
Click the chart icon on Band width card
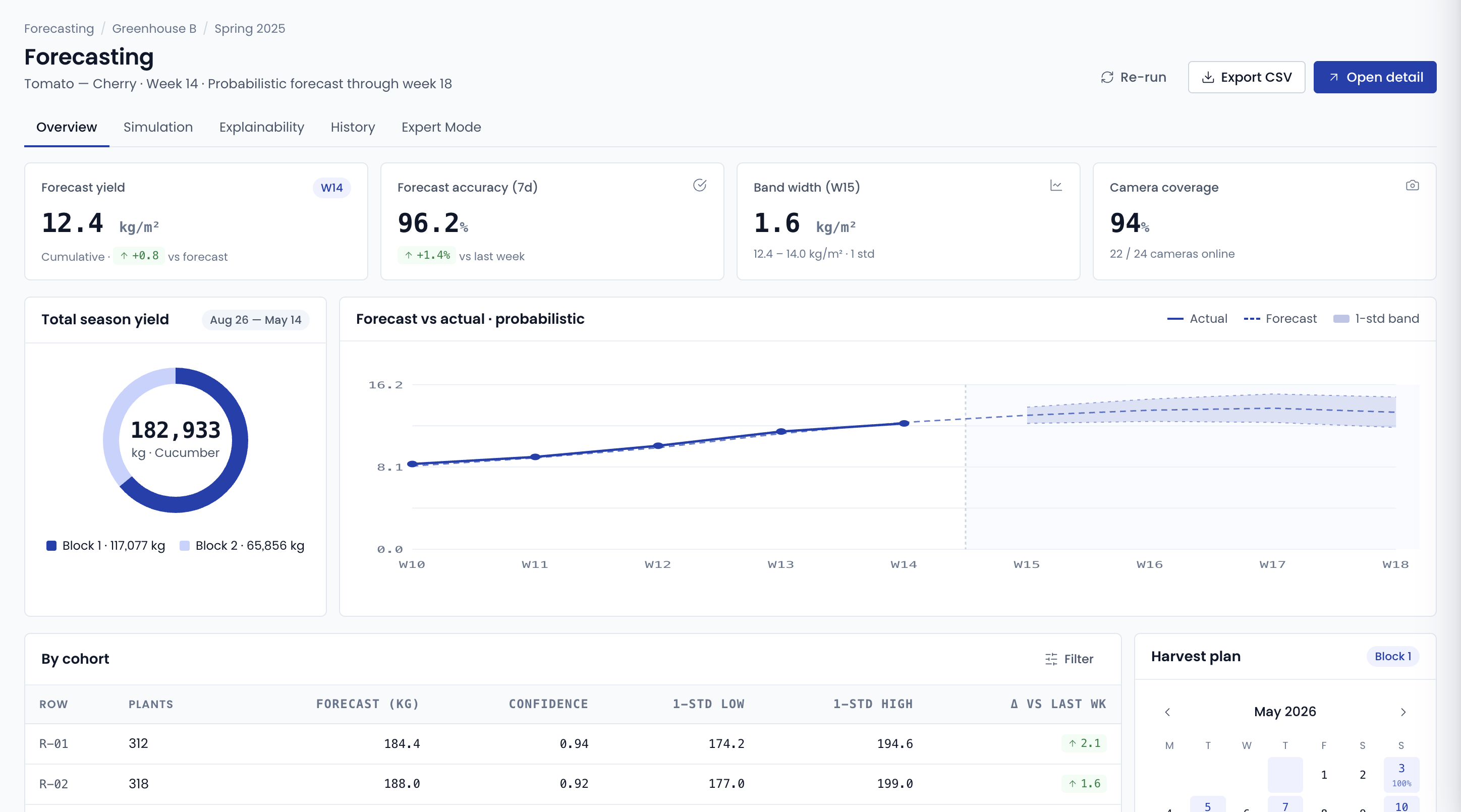tap(1055, 186)
